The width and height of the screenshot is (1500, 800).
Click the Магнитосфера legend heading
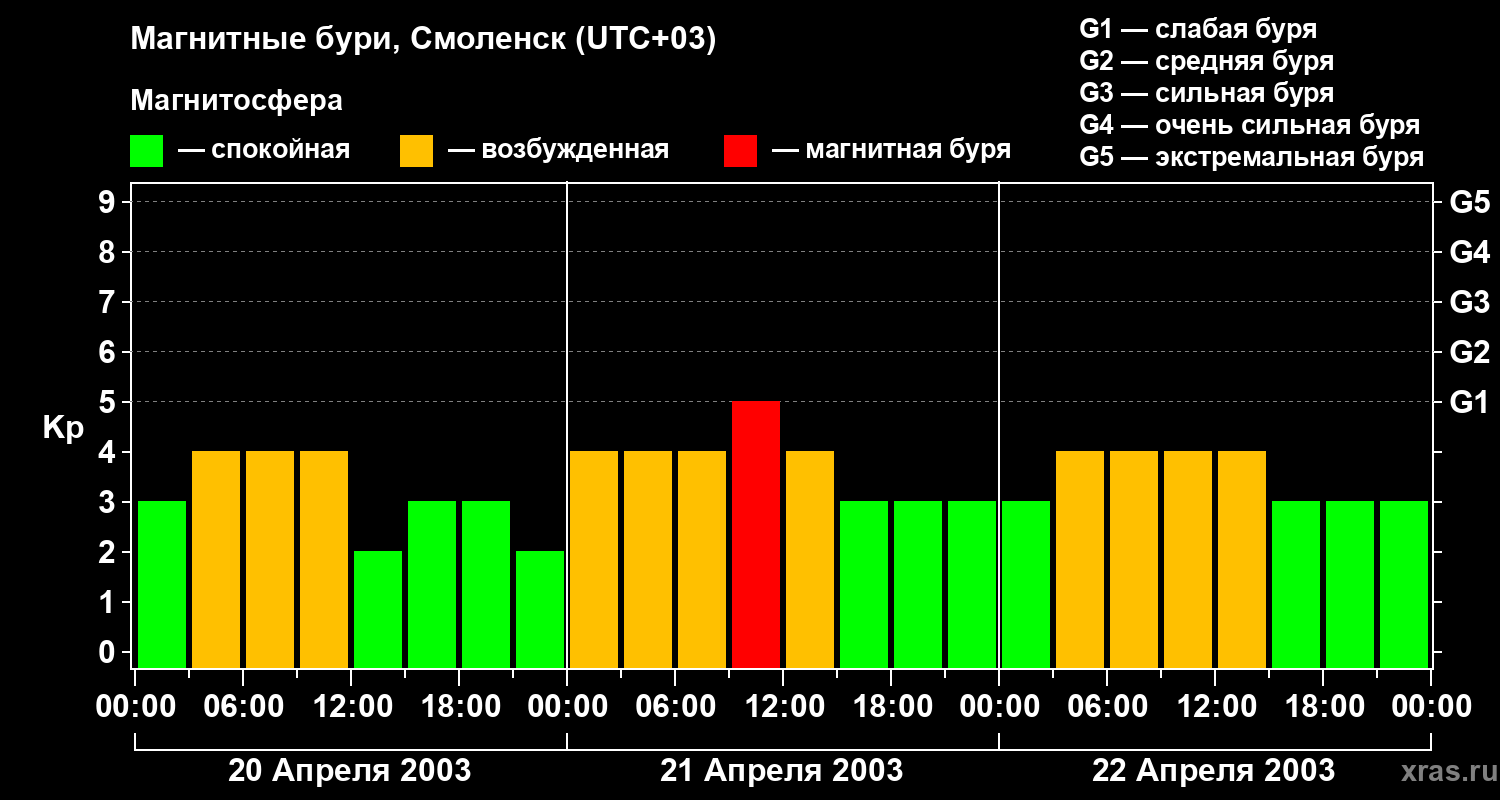(x=236, y=101)
